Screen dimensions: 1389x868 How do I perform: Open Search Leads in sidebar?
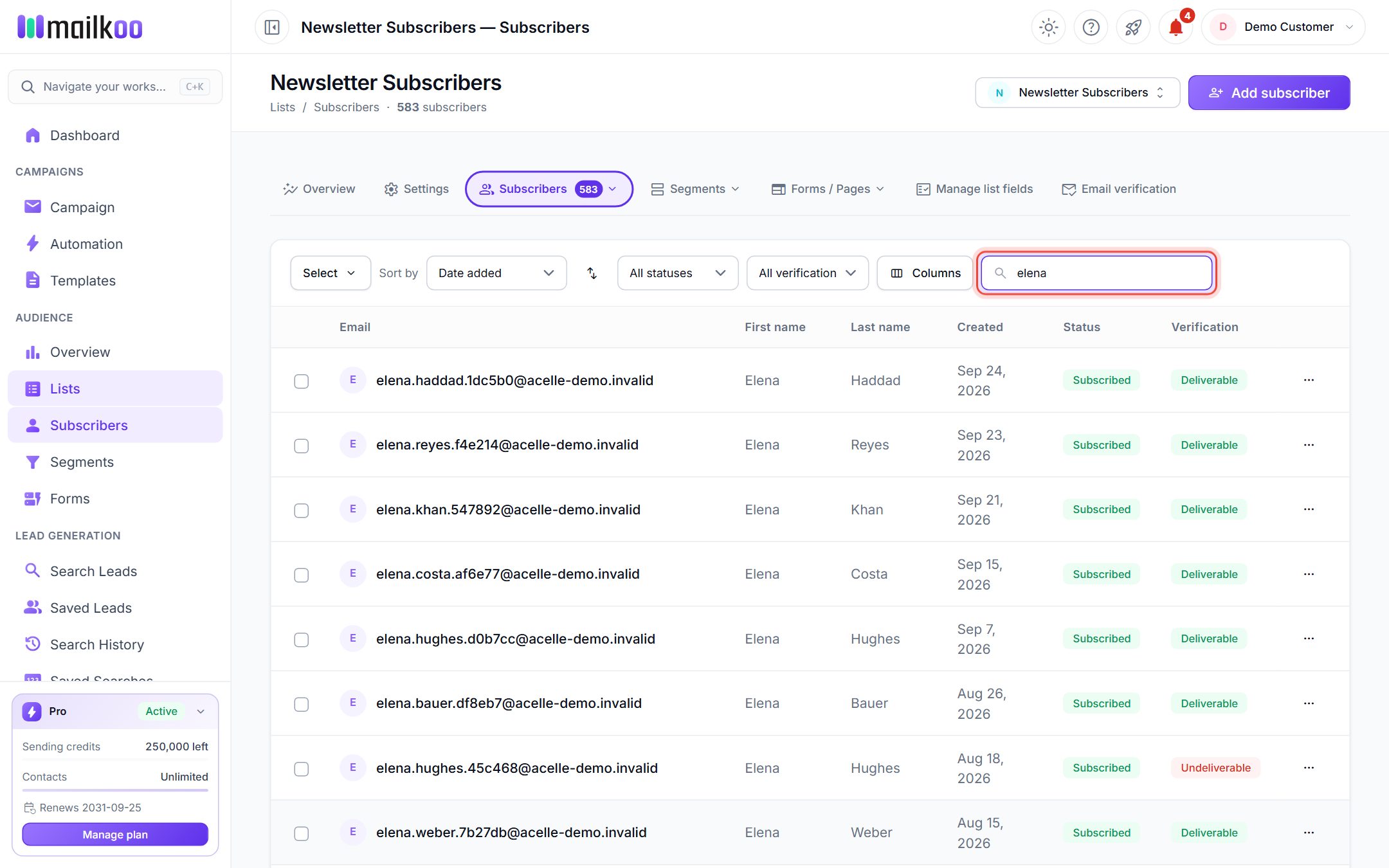coord(115,571)
